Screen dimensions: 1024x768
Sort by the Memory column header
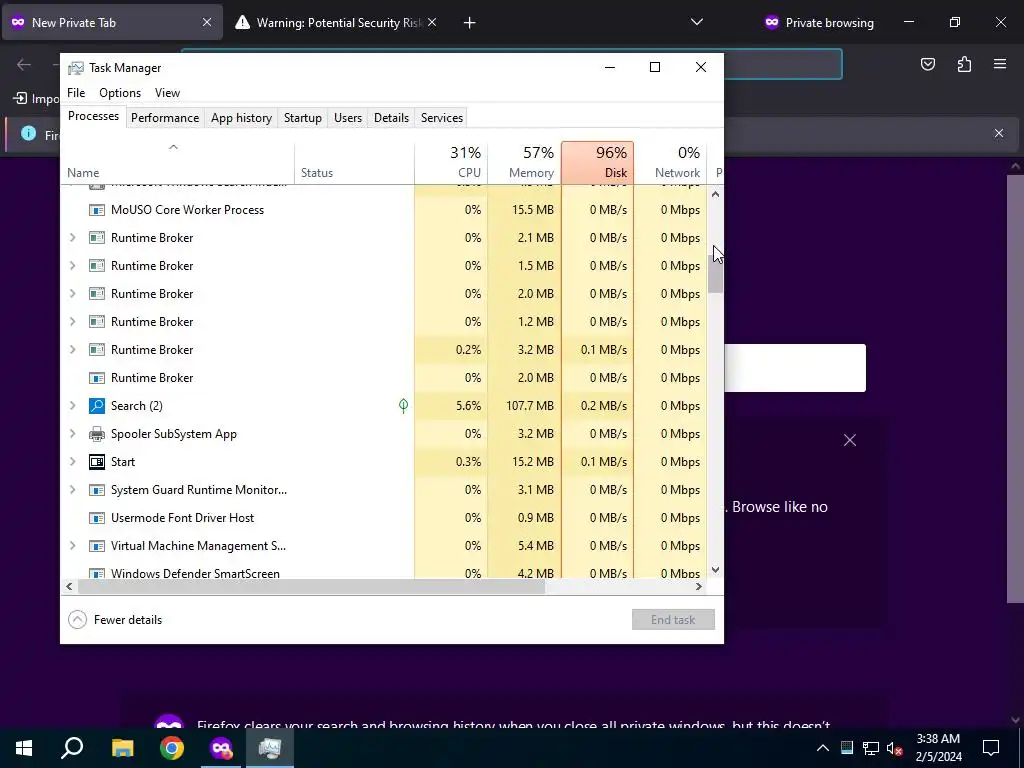tap(524, 163)
